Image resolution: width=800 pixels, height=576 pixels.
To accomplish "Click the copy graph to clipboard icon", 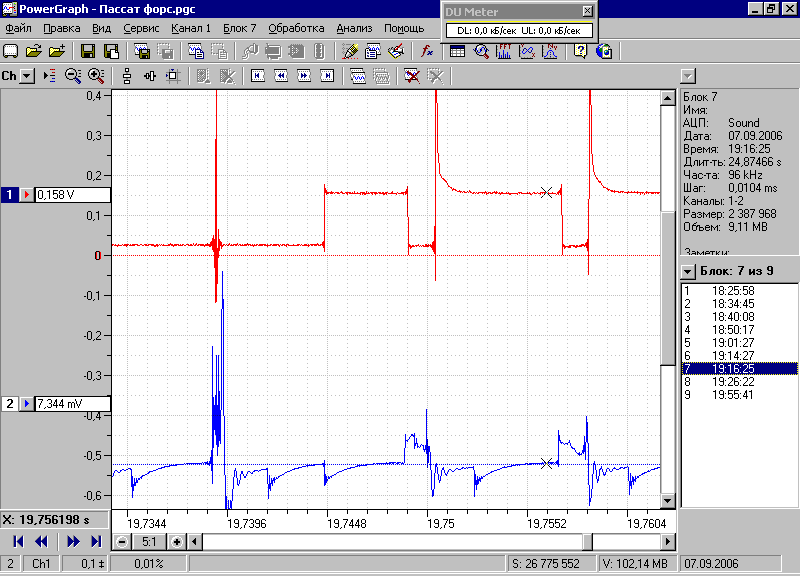I will point(195,51).
